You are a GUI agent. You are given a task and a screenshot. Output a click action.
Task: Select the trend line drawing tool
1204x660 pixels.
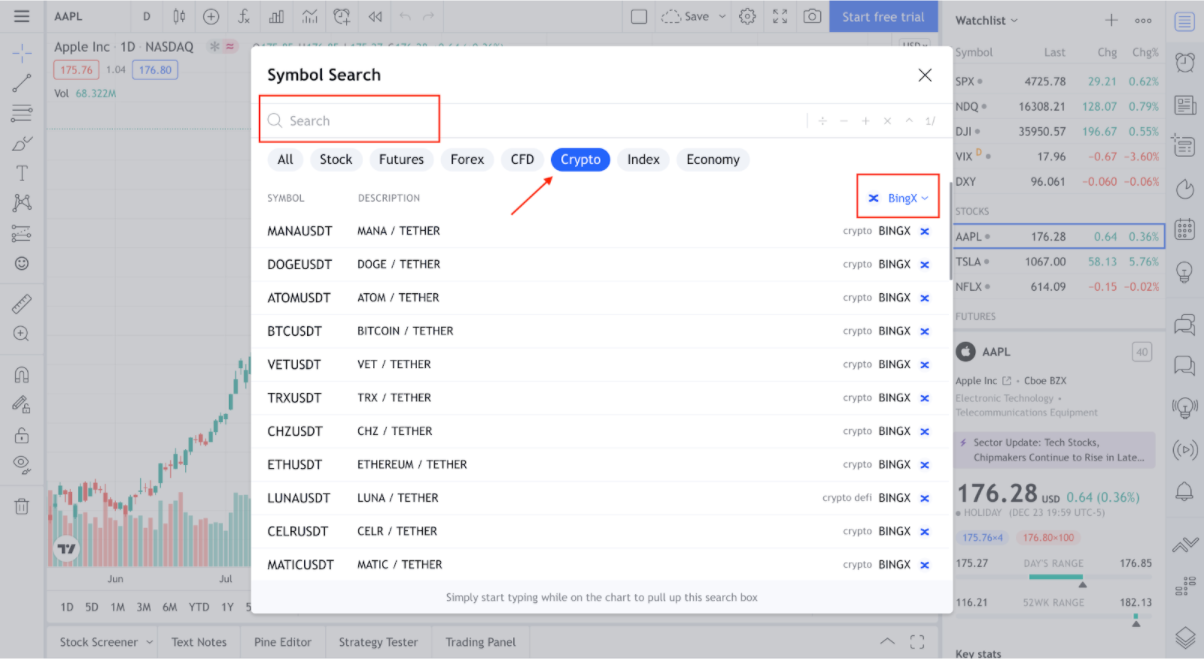21,82
